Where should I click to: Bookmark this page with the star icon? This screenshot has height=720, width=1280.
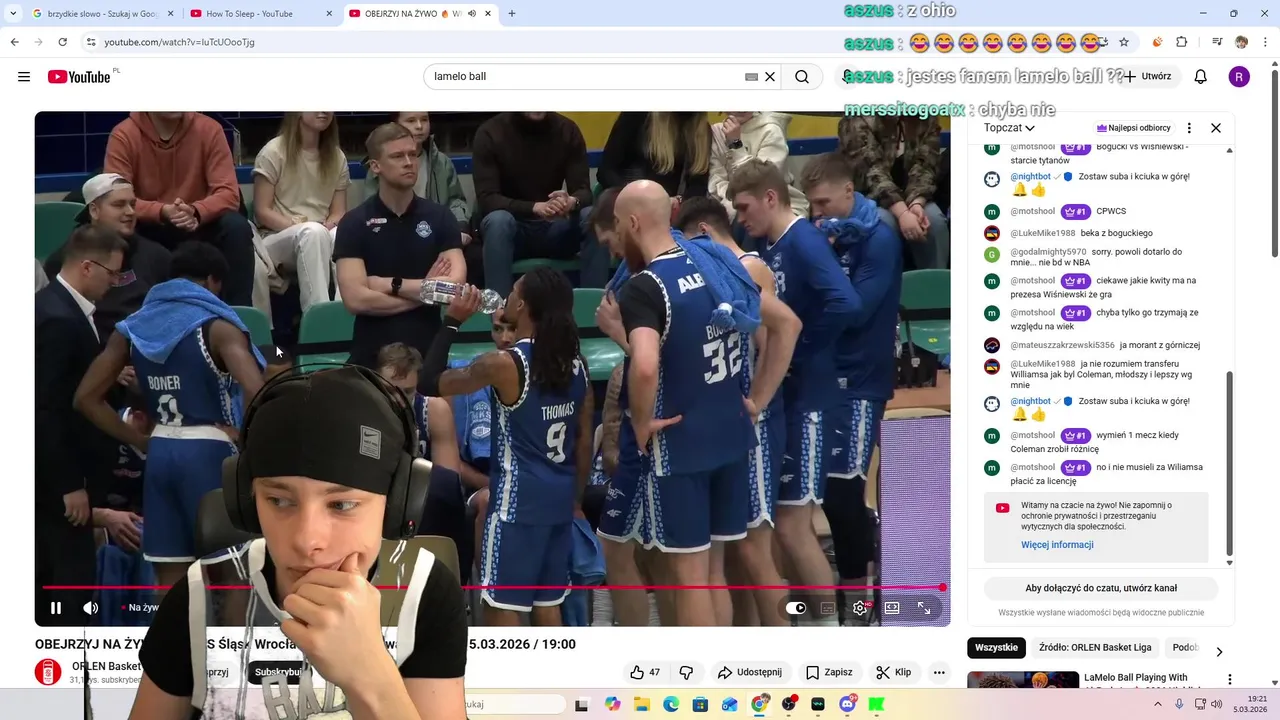(1124, 42)
